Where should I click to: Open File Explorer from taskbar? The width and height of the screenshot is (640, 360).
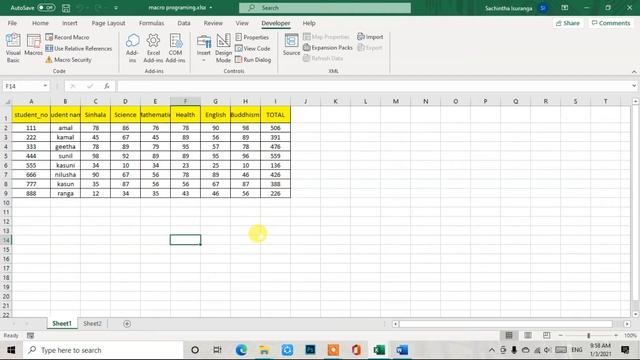[x=264, y=350]
